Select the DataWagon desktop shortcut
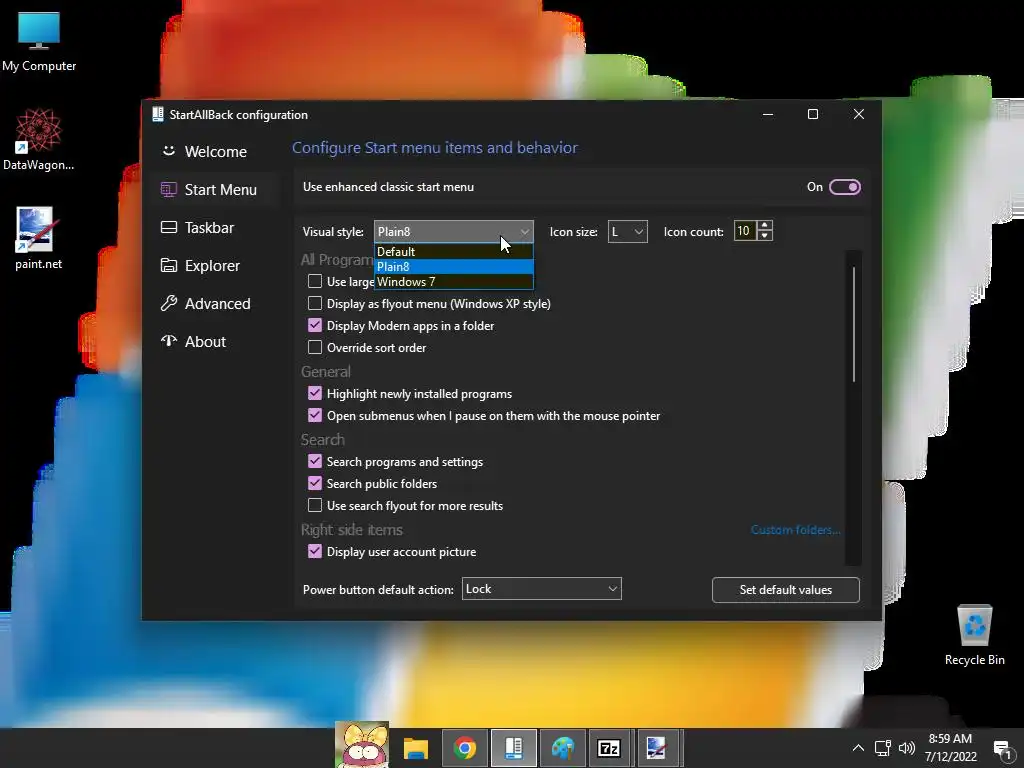This screenshot has height=768, width=1024. (x=39, y=139)
